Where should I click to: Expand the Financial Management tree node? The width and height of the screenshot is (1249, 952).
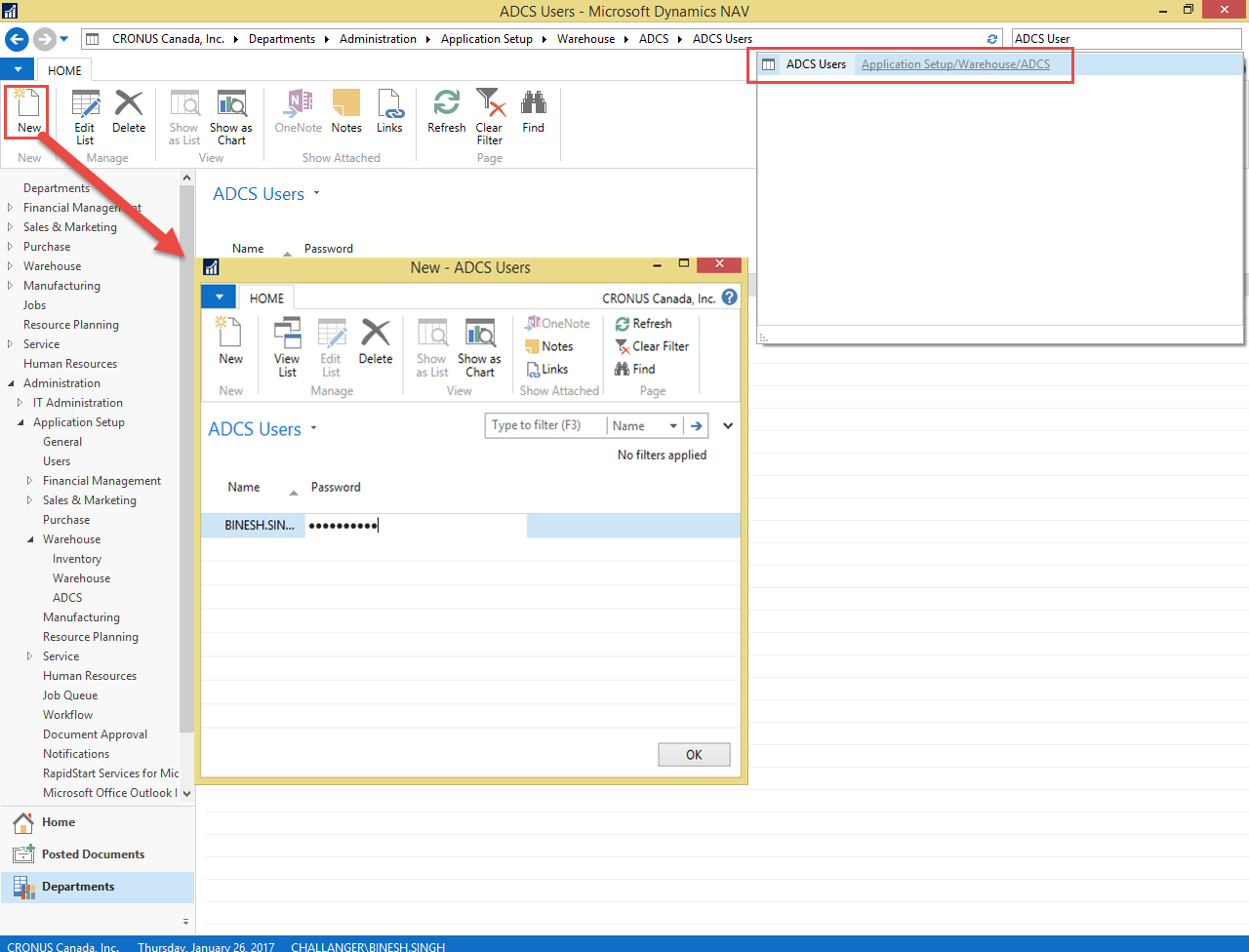(x=10, y=207)
